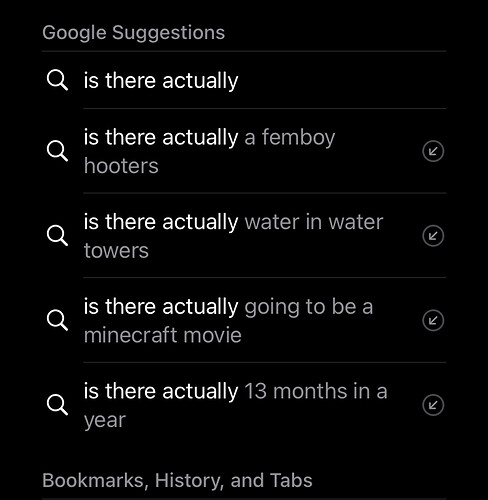This screenshot has width=488, height=500.
Task: Tap the word 'towers' in third suggestion
Action: 116,251
